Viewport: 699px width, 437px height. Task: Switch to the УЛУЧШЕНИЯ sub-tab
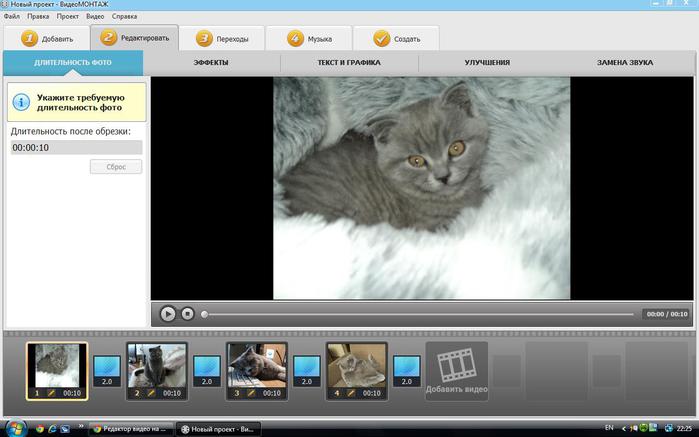tap(487, 62)
